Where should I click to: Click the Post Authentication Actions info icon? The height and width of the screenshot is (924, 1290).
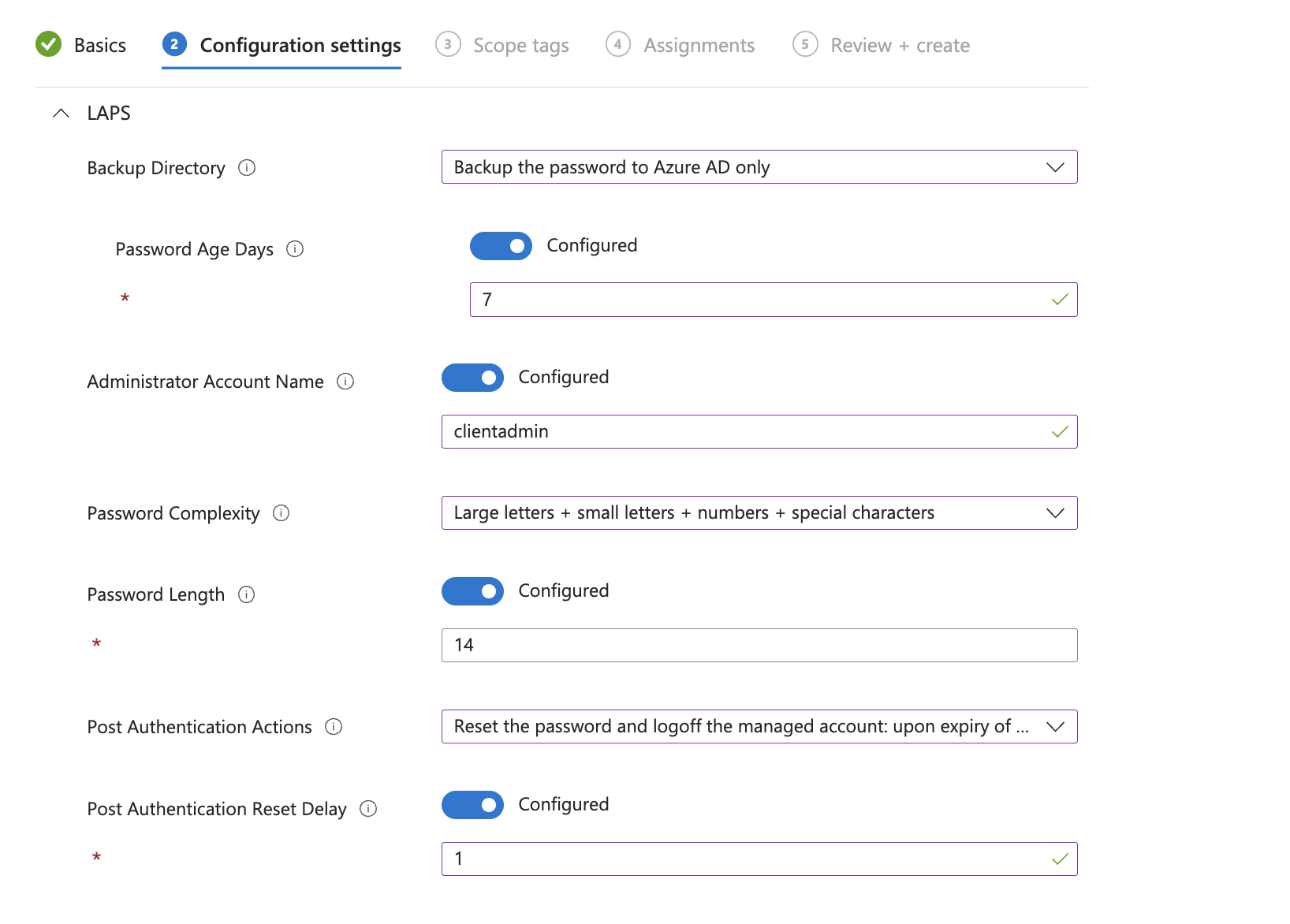pyautogui.click(x=334, y=727)
